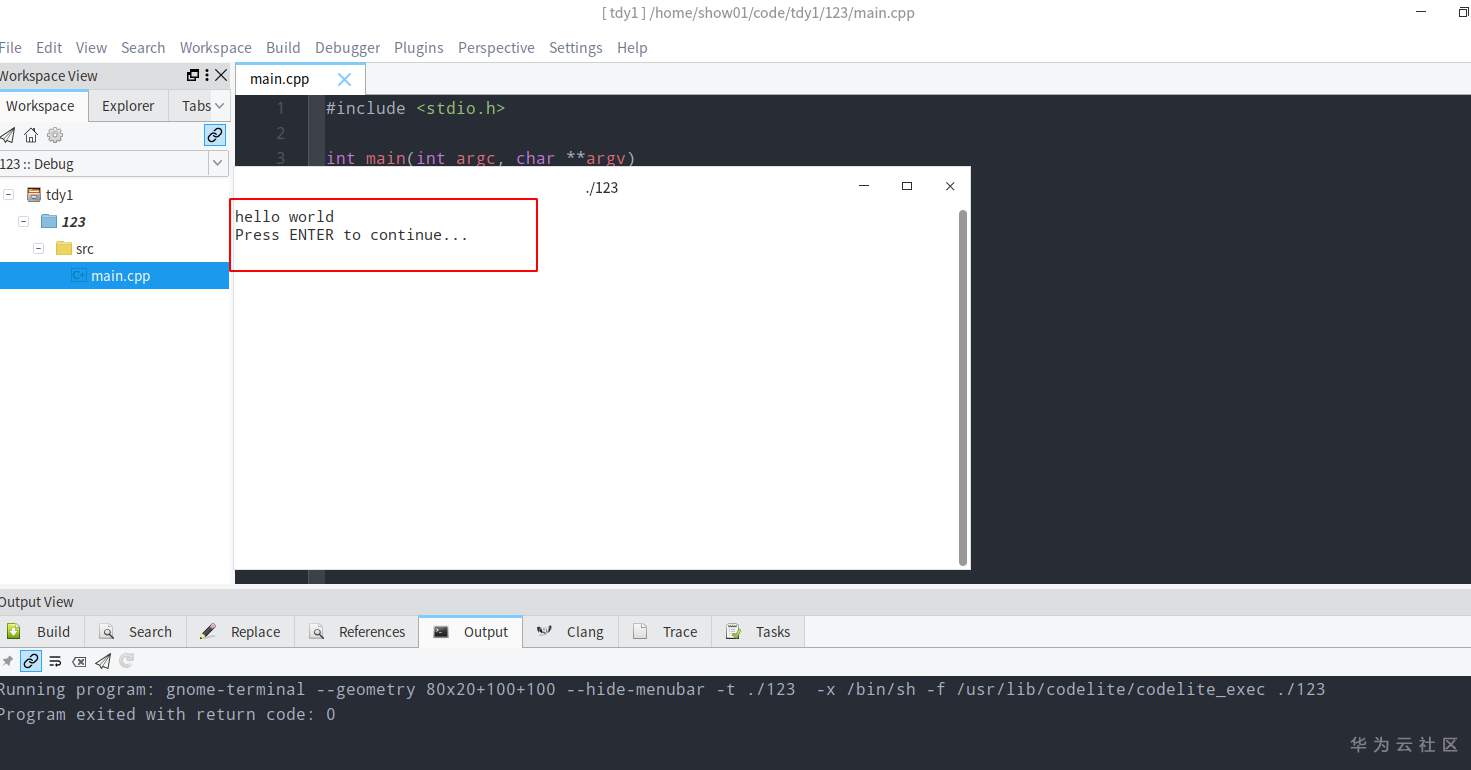Click the 'int main' code line
The height and width of the screenshot is (770, 1471).
[481, 158]
